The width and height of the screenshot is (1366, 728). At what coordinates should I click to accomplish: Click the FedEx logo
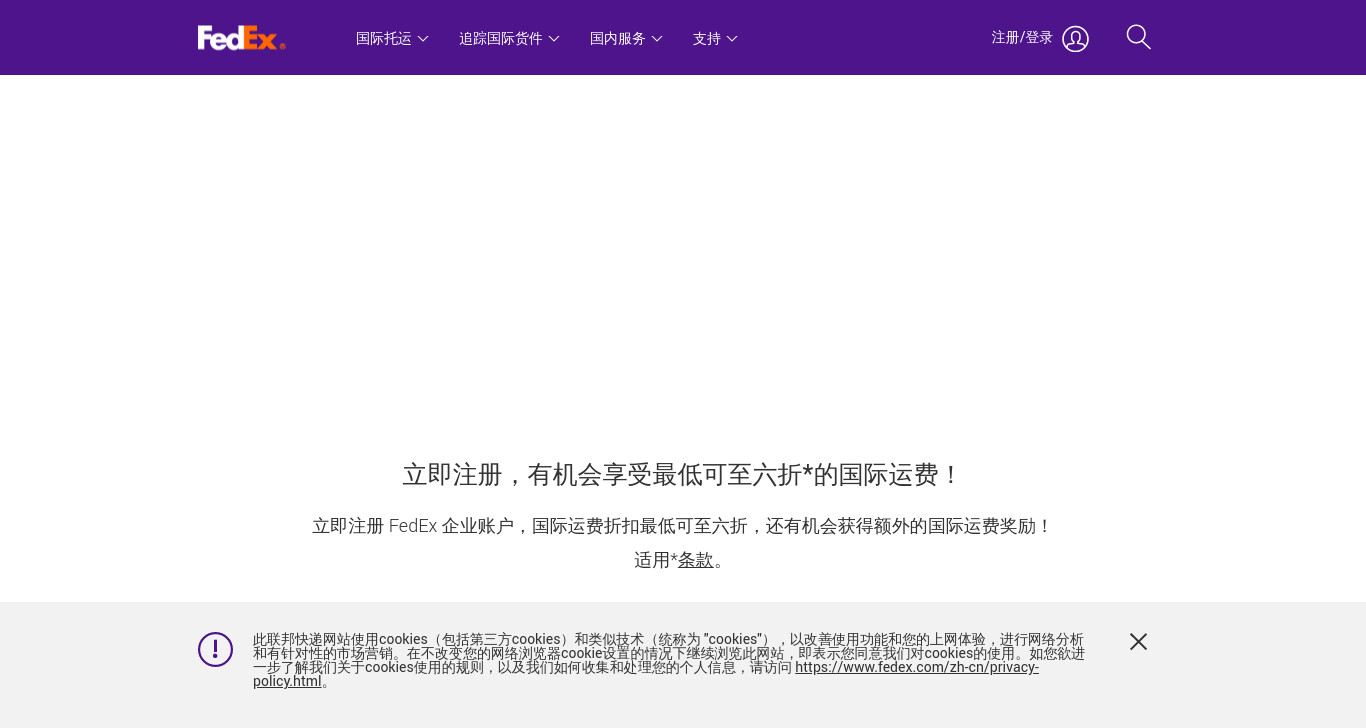point(242,38)
